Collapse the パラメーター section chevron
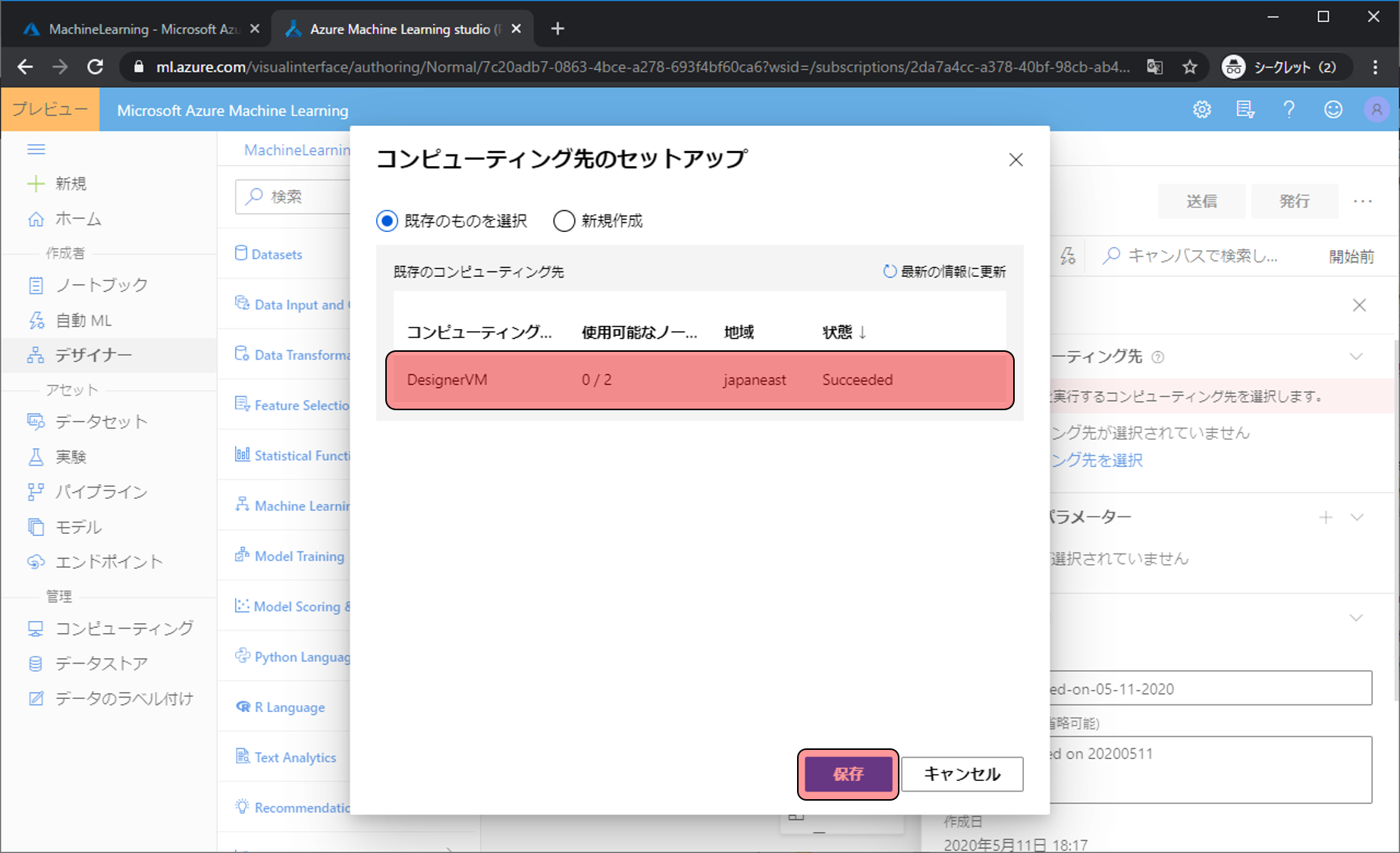 (x=1358, y=517)
